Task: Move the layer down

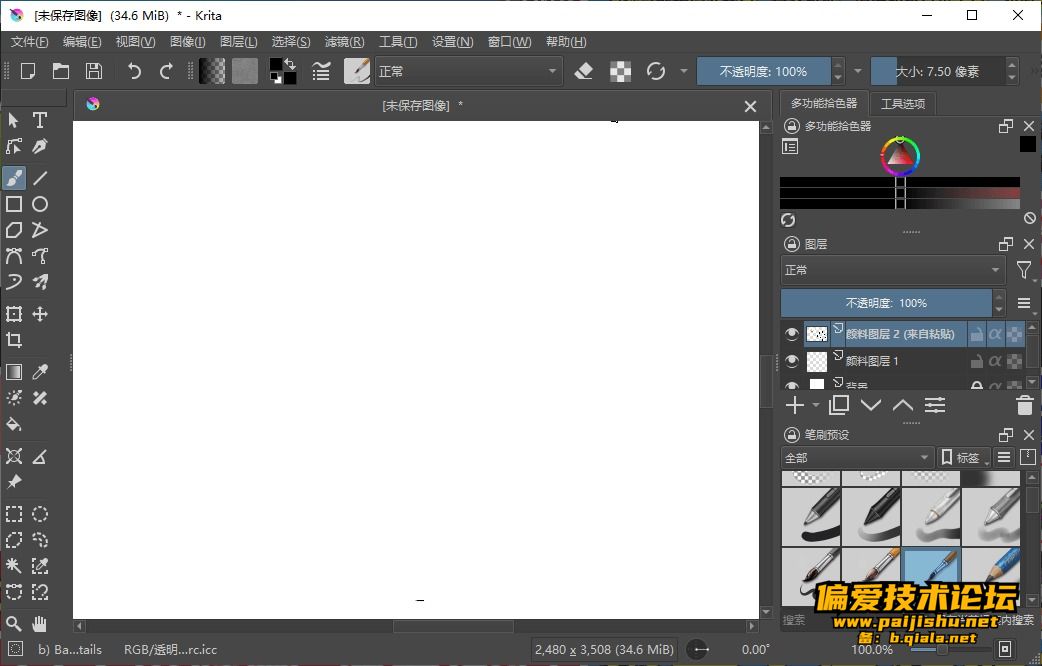Action: click(x=871, y=405)
